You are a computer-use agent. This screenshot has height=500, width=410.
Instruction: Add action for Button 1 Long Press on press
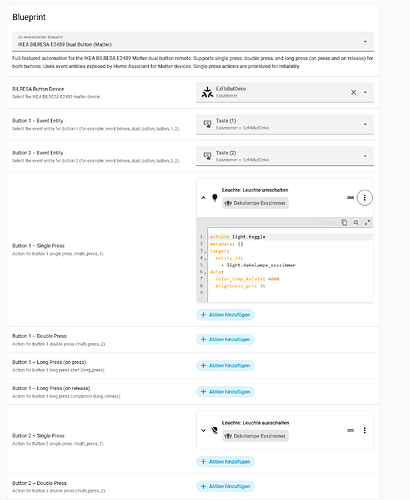225,365
